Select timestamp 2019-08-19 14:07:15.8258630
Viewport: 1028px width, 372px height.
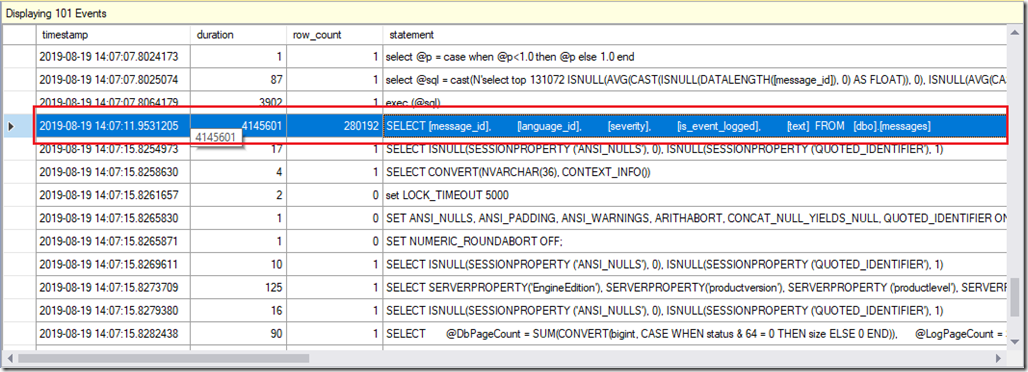pyautogui.click(x=113, y=172)
